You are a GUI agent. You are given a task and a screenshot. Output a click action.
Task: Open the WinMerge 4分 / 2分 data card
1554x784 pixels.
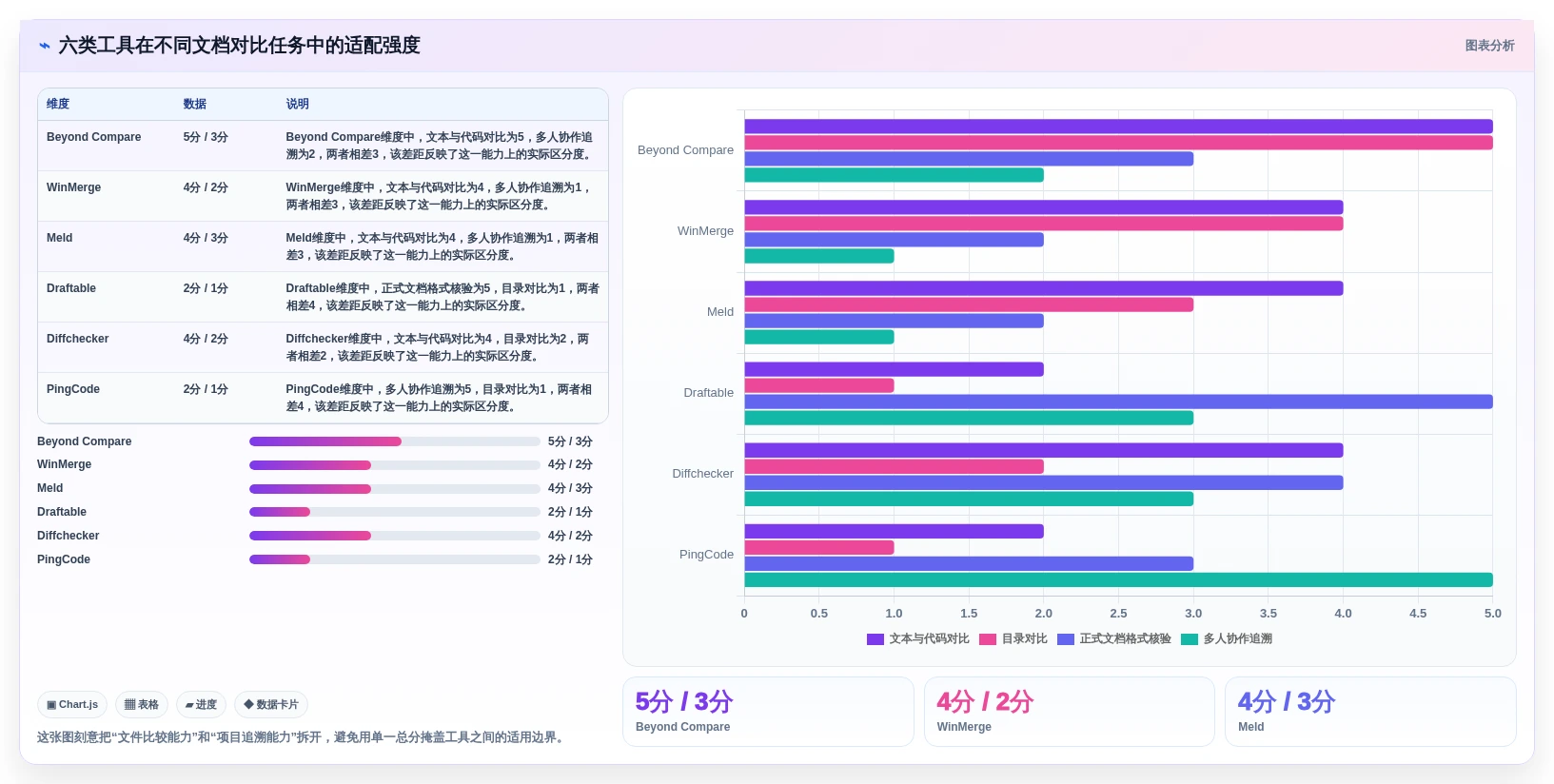[x=1070, y=712]
